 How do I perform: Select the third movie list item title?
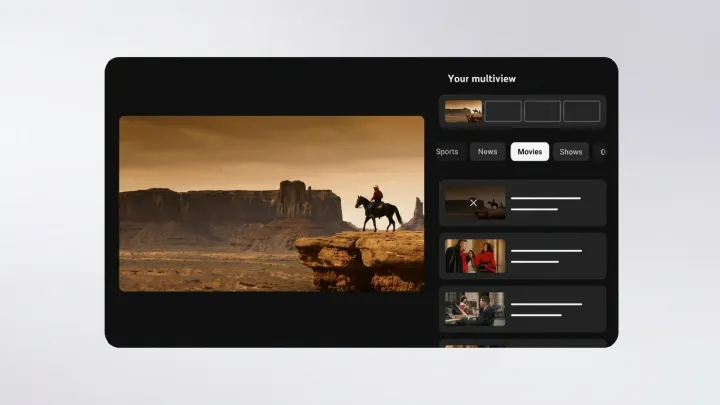click(545, 304)
